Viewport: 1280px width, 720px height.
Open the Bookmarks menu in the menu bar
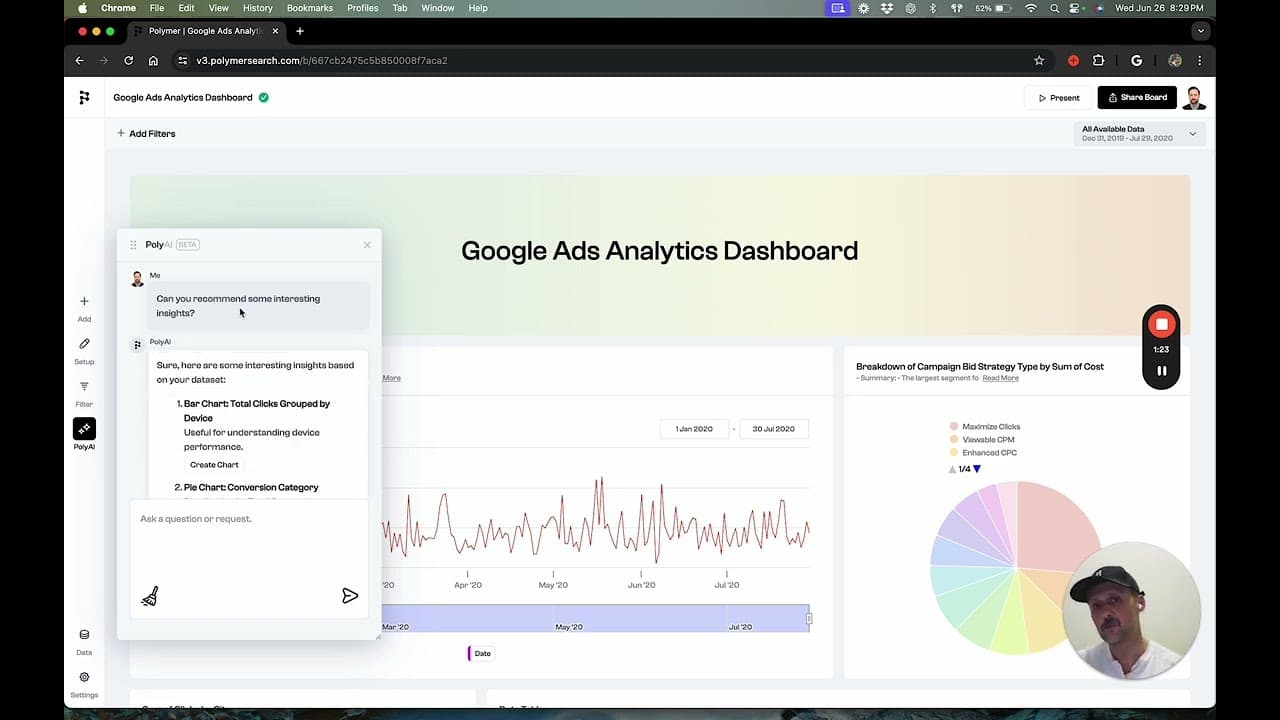point(309,8)
